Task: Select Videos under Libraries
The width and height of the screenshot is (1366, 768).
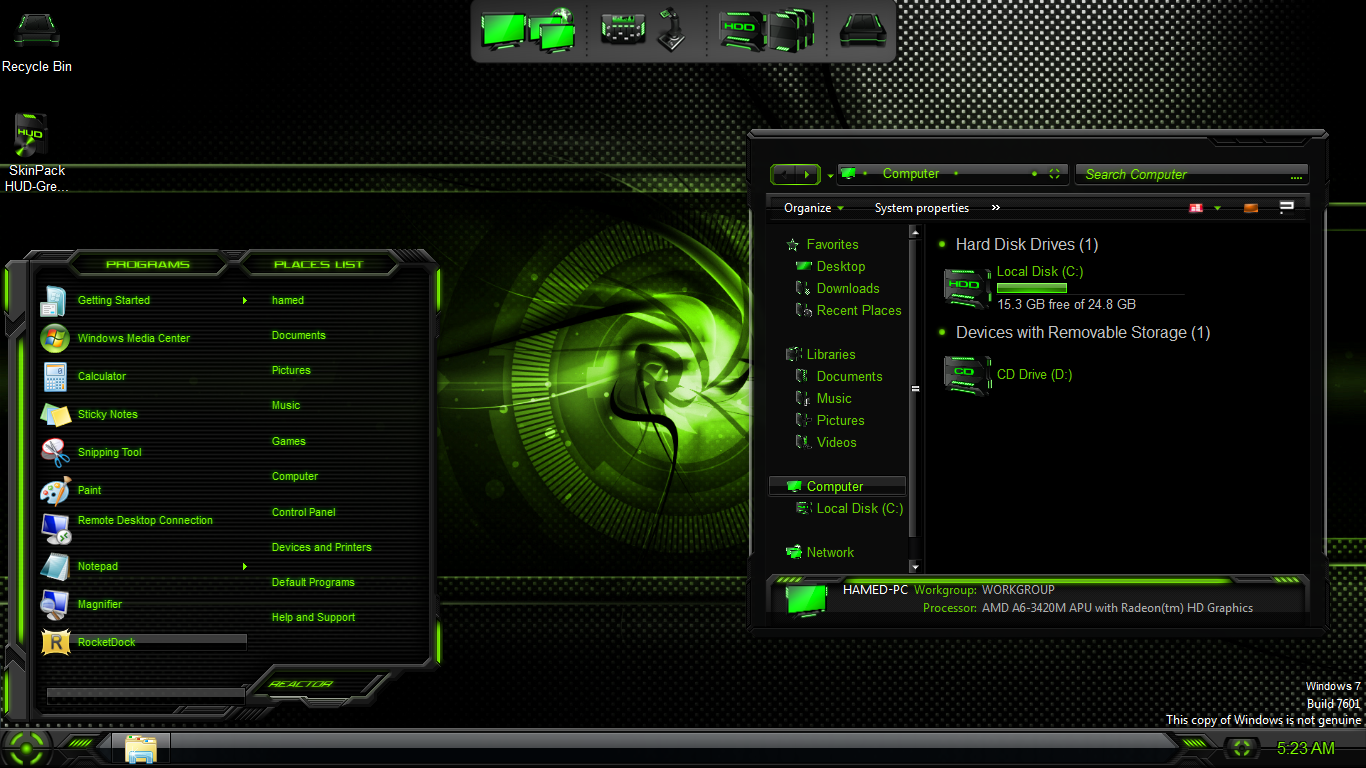Action: coord(836,442)
